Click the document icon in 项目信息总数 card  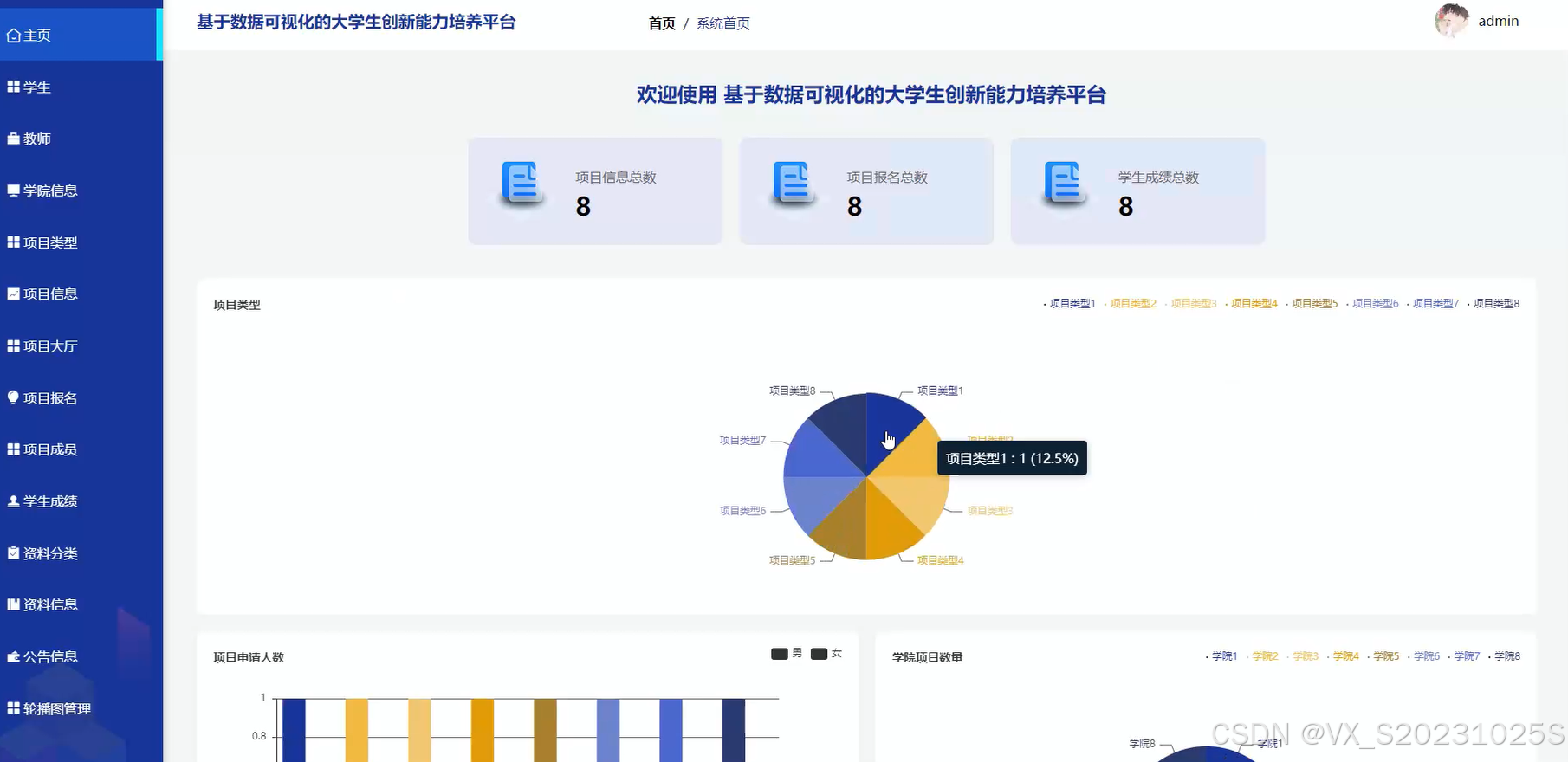tap(522, 184)
